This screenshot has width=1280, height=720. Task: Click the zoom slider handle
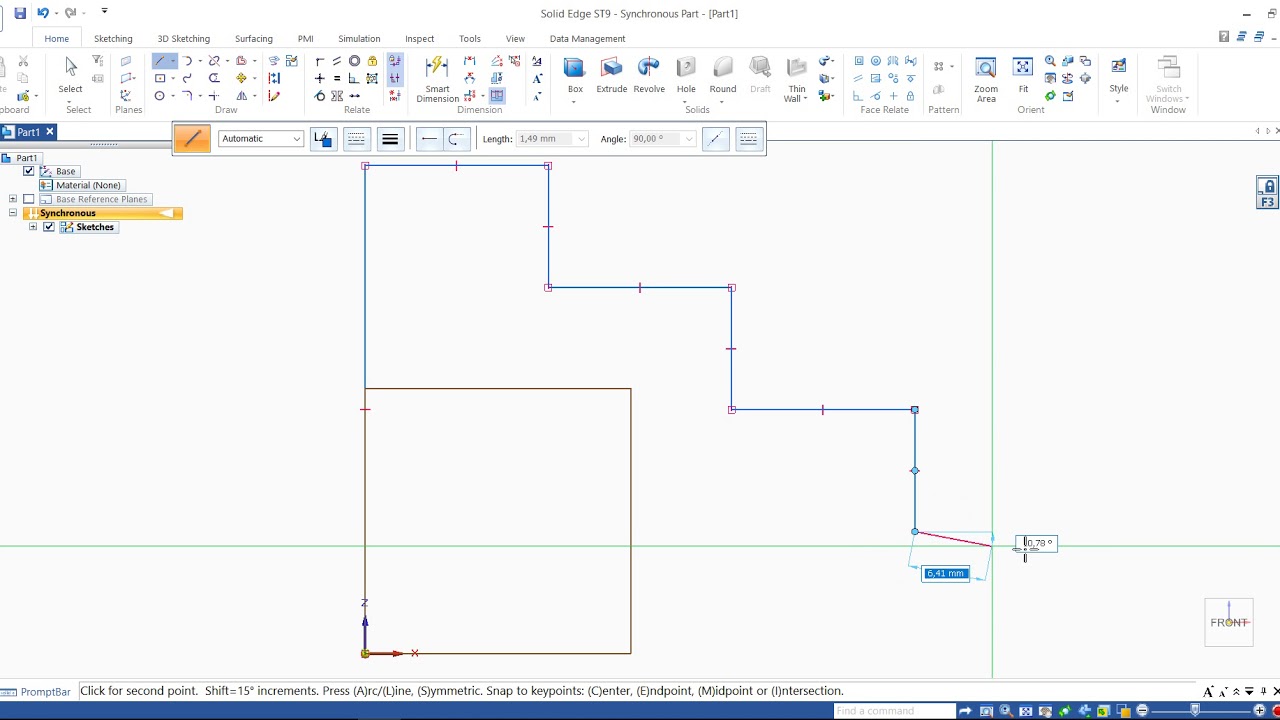tap(1195, 711)
